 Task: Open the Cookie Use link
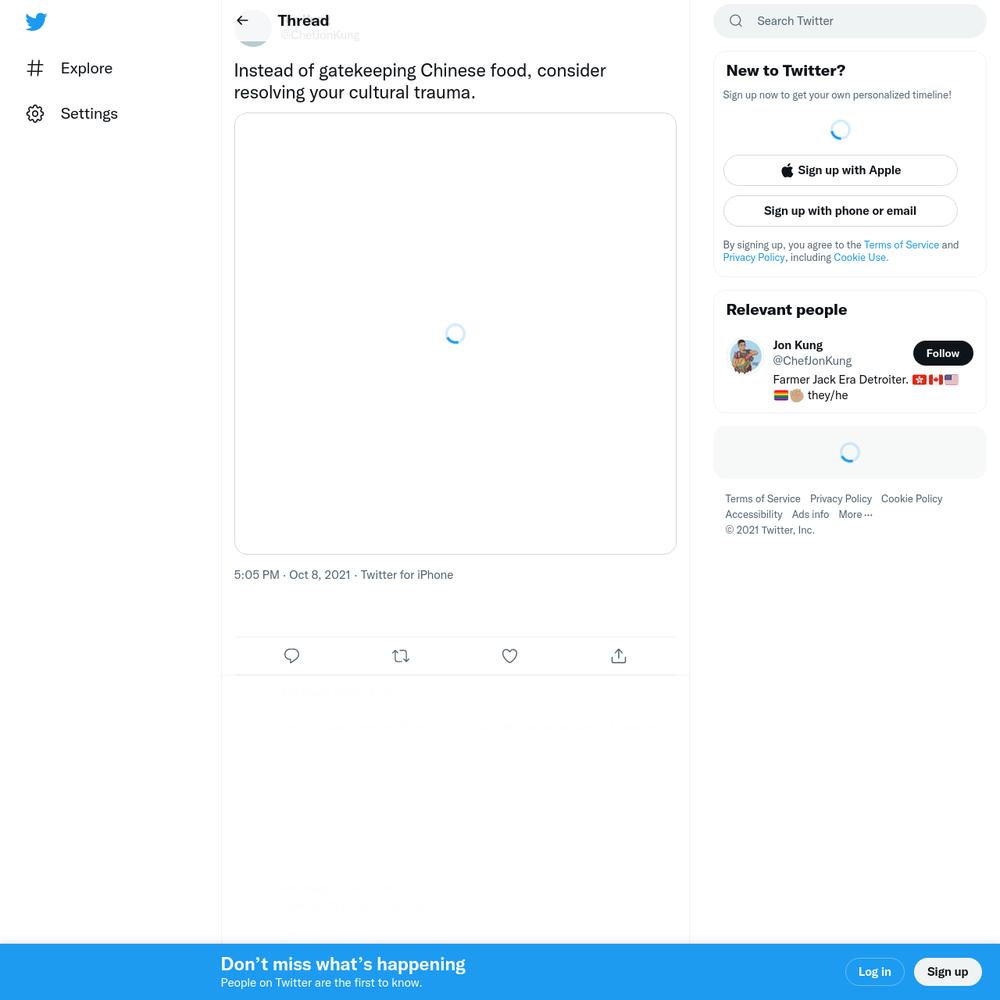click(x=860, y=258)
